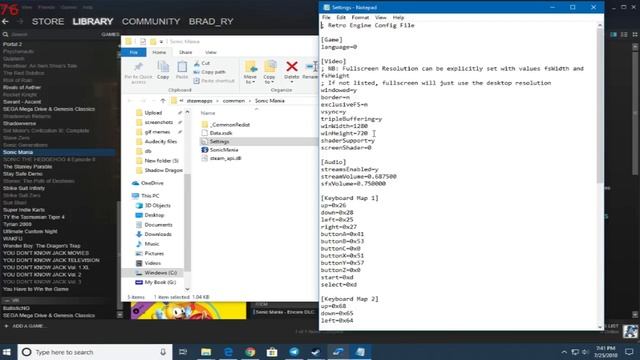Open the Action Center notification icon
This screenshot has height=360, width=640.
point(629,352)
